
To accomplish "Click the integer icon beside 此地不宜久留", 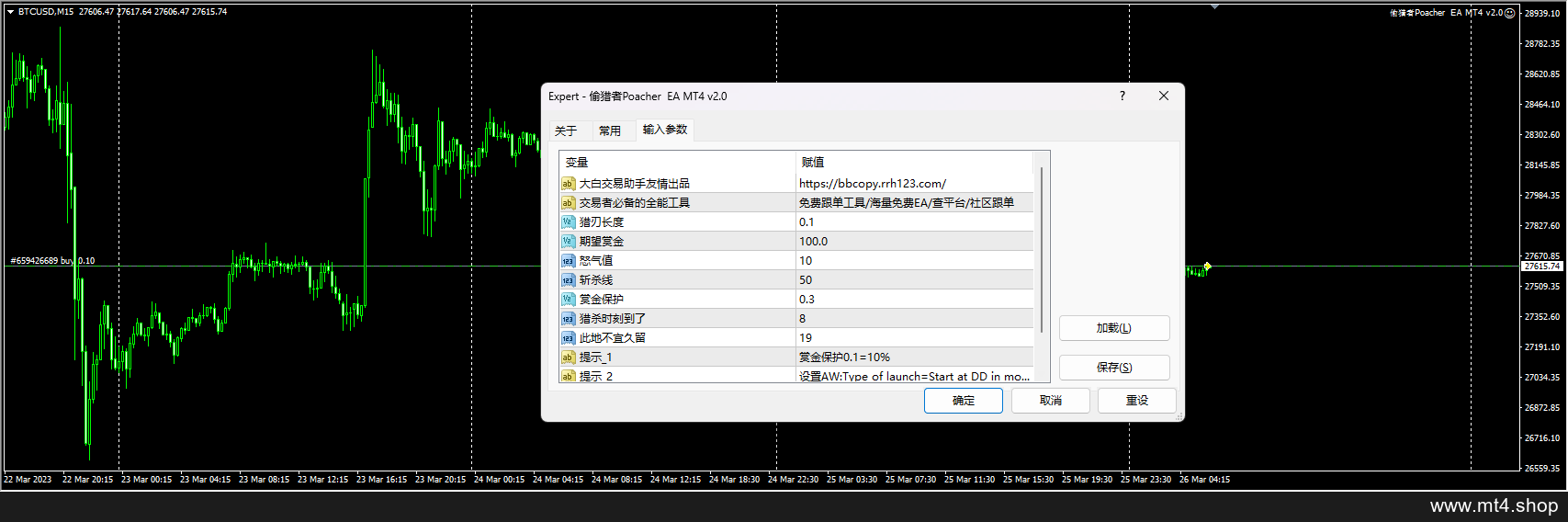I will (568, 338).
